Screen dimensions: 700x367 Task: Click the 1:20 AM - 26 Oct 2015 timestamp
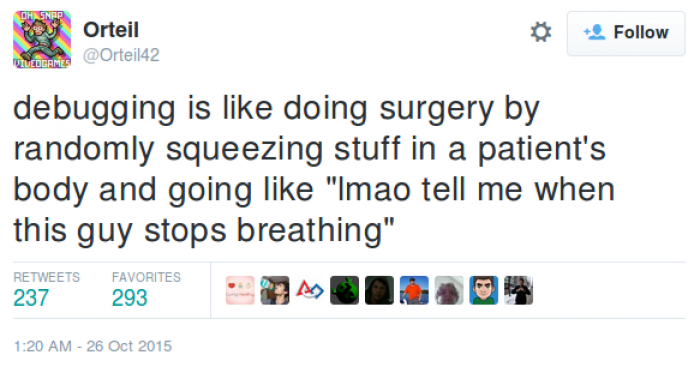click(x=92, y=346)
